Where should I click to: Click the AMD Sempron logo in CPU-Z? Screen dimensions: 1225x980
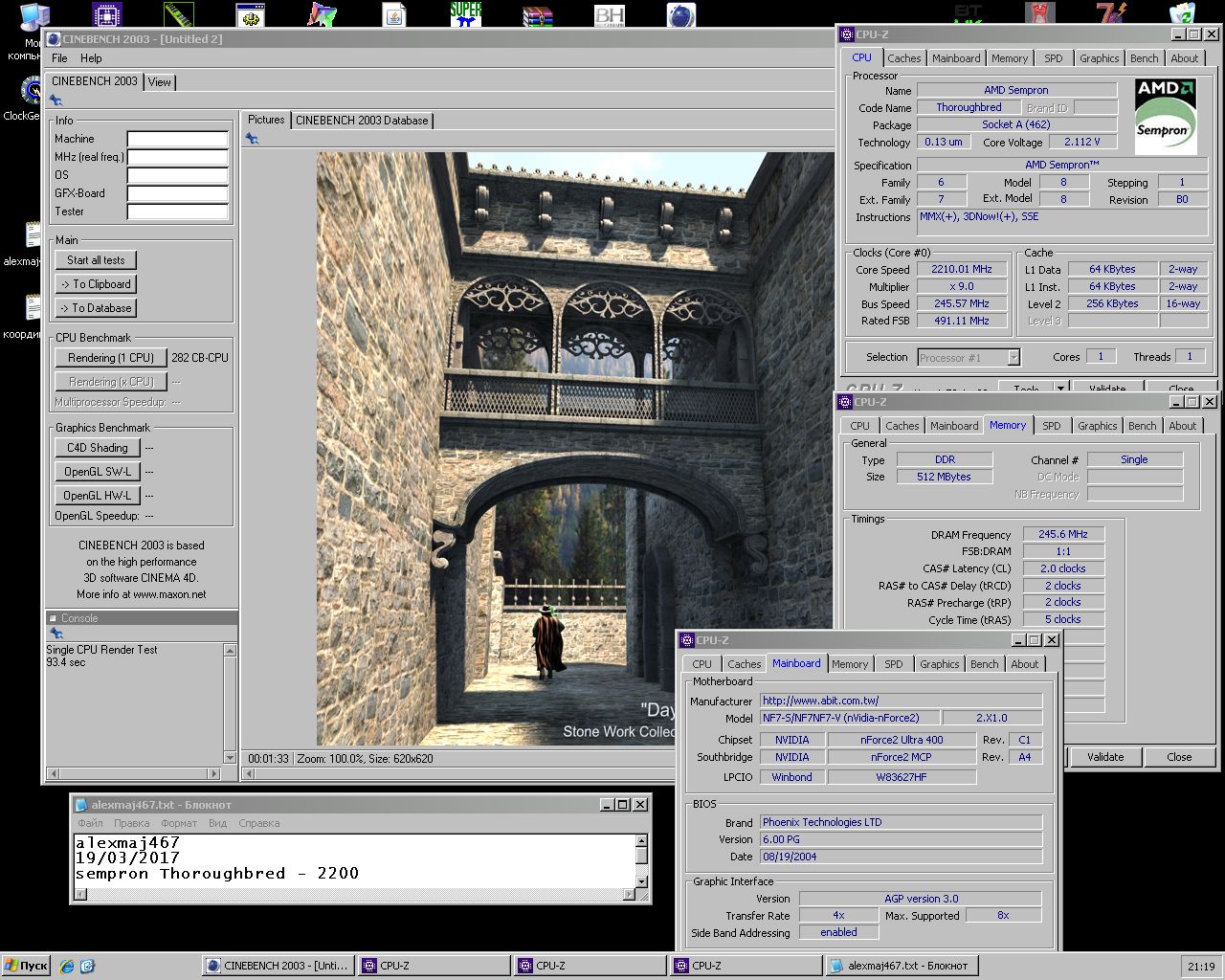coord(1165,117)
